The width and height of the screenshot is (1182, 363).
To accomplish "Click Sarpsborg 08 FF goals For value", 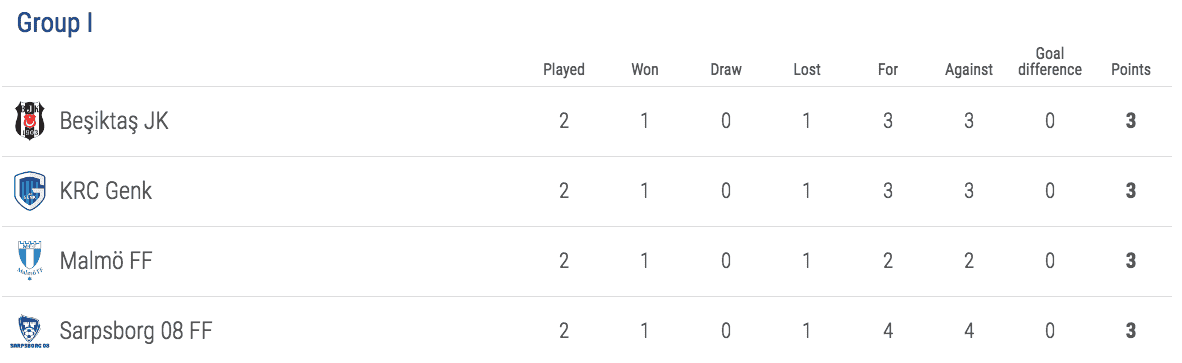I will coord(888,331).
